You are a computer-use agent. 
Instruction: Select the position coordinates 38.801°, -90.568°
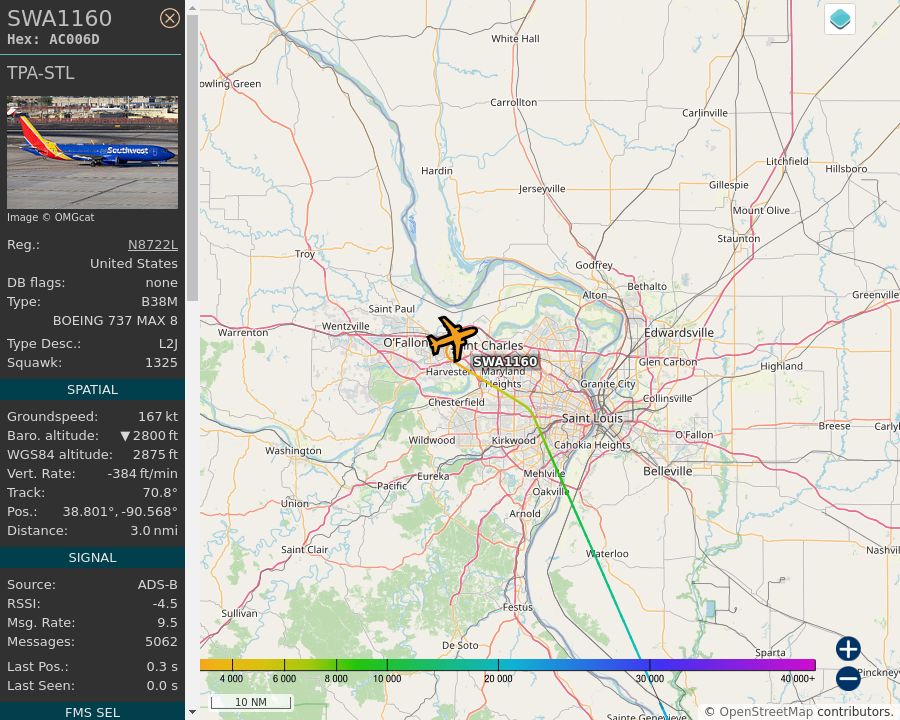click(120, 511)
